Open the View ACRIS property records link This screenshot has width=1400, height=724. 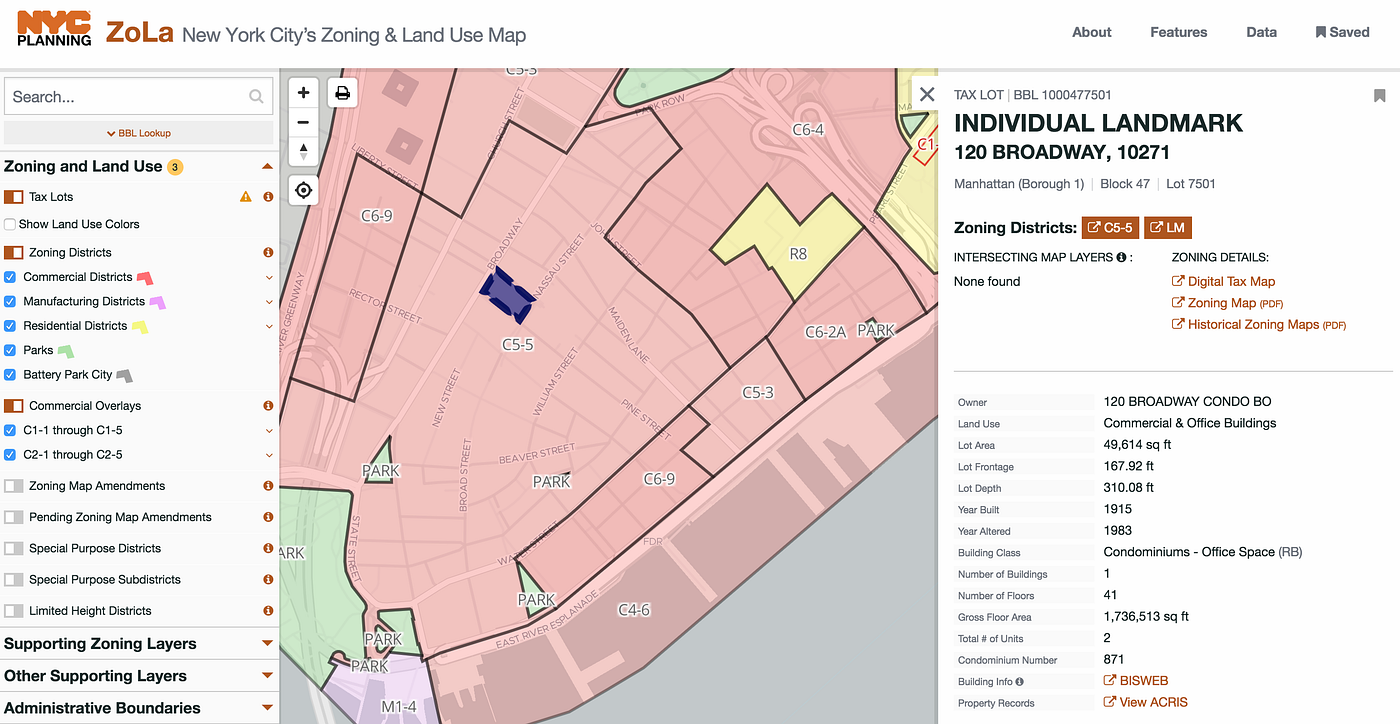pos(1146,702)
